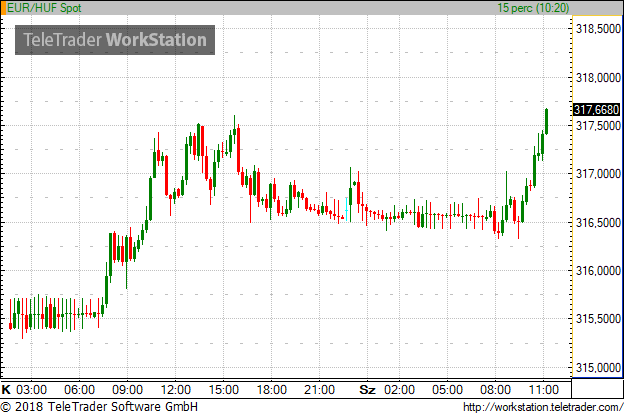Viewport: 624px width, 416px height.
Task: Click the 315,0000 price axis label
Action: click(x=598, y=367)
